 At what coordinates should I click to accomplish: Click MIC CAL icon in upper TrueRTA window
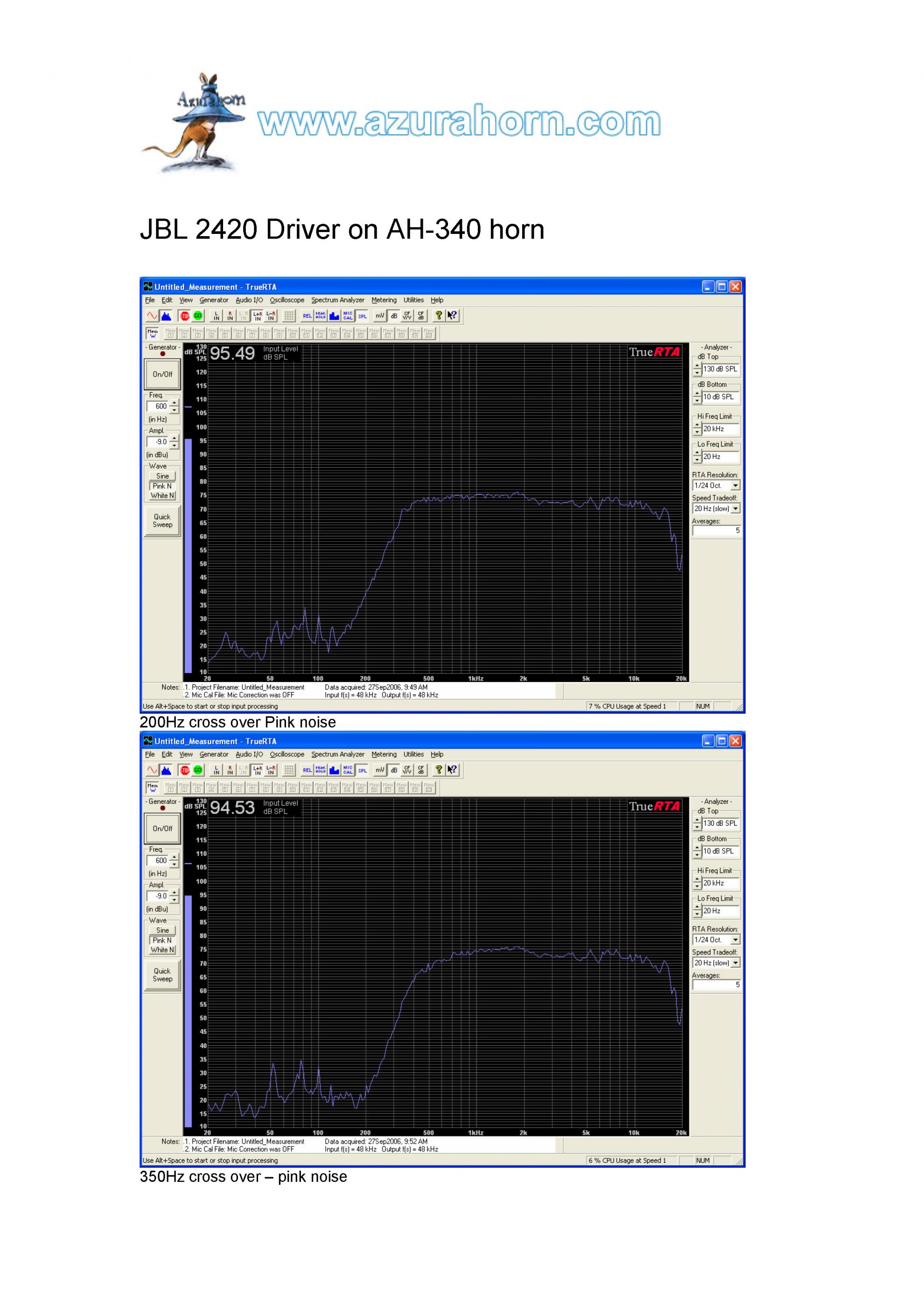(348, 316)
